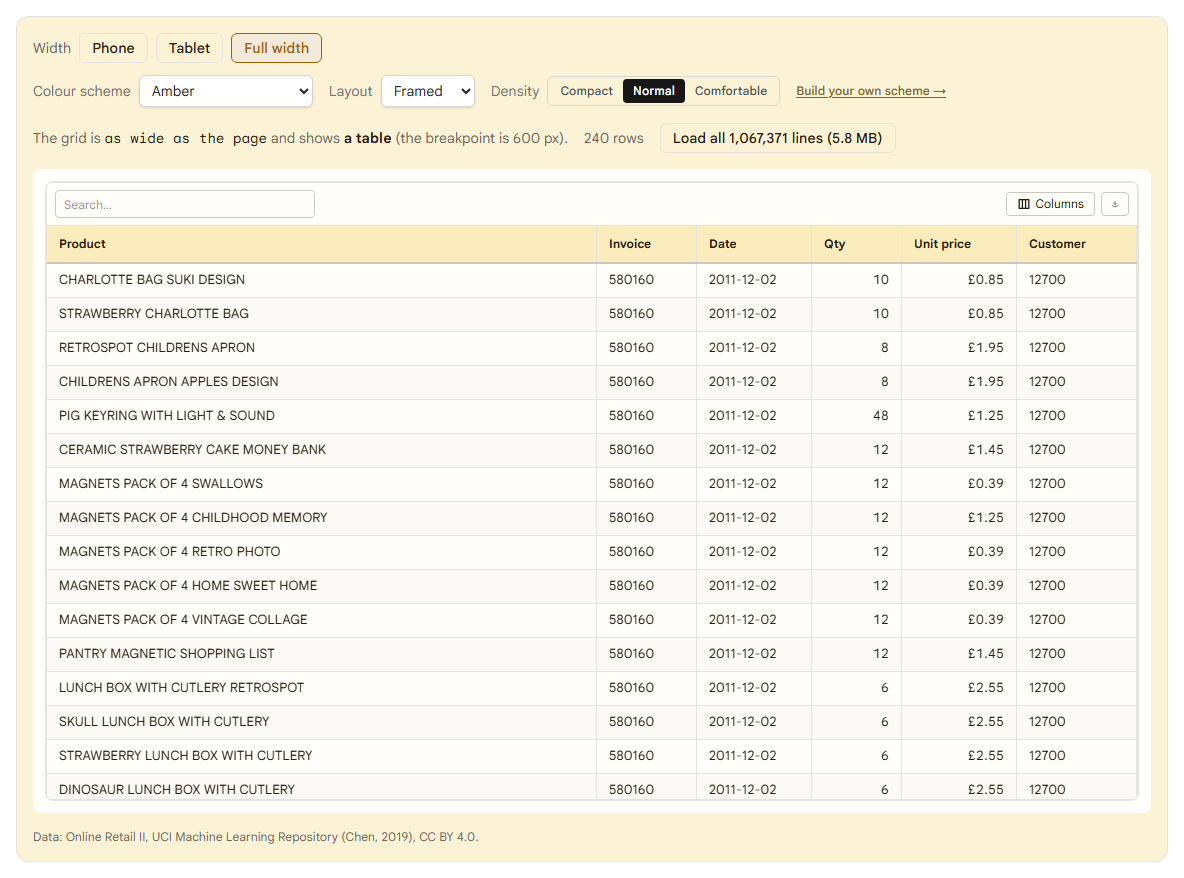Image resolution: width=1184 pixels, height=878 pixels.
Task: Open the Columns chooser
Action: 1050,204
